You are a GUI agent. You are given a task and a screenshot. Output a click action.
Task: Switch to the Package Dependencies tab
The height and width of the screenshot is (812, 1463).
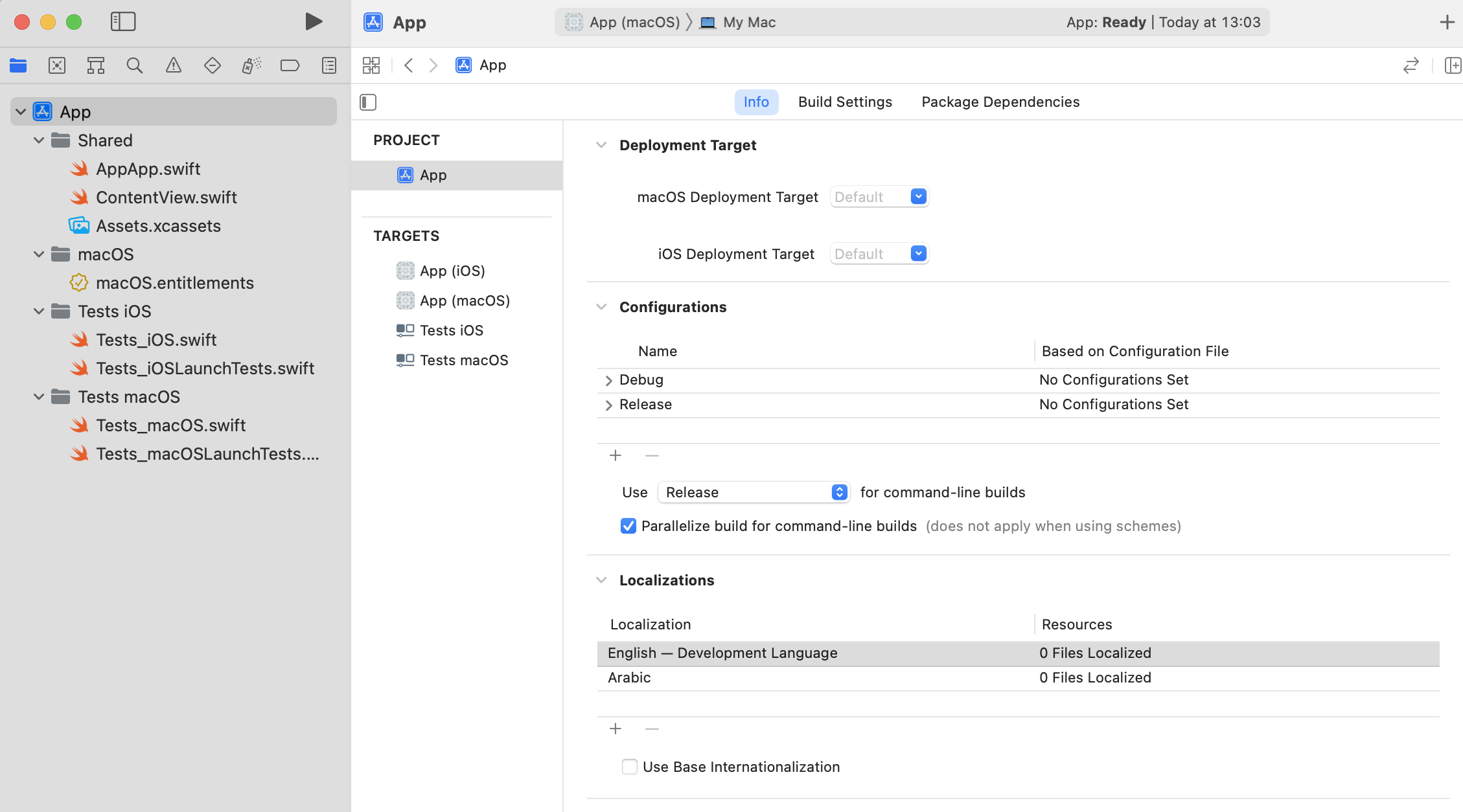click(x=1001, y=101)
